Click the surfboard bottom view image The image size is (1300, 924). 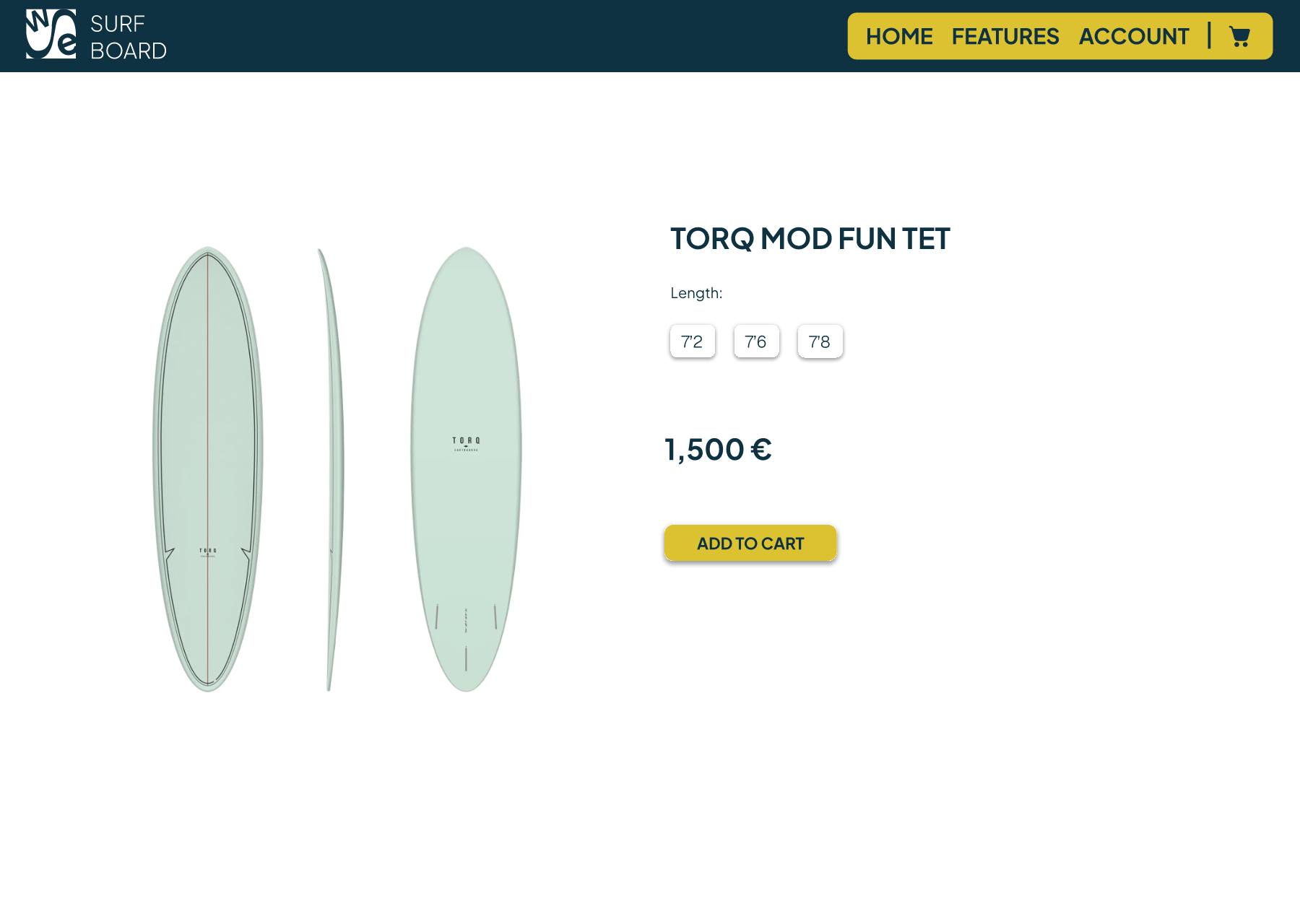tap(466, 469)
